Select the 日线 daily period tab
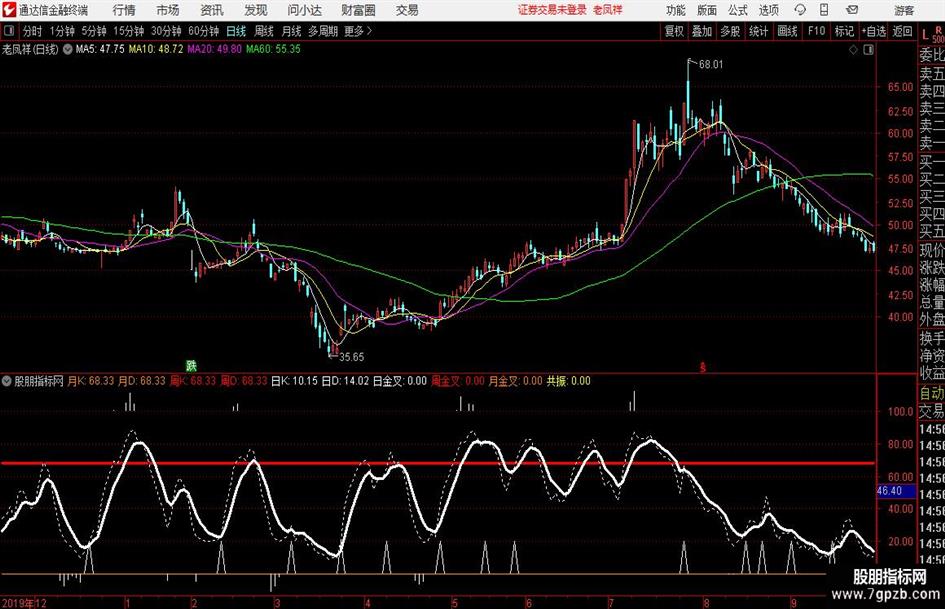 click(x=236, y=31)
